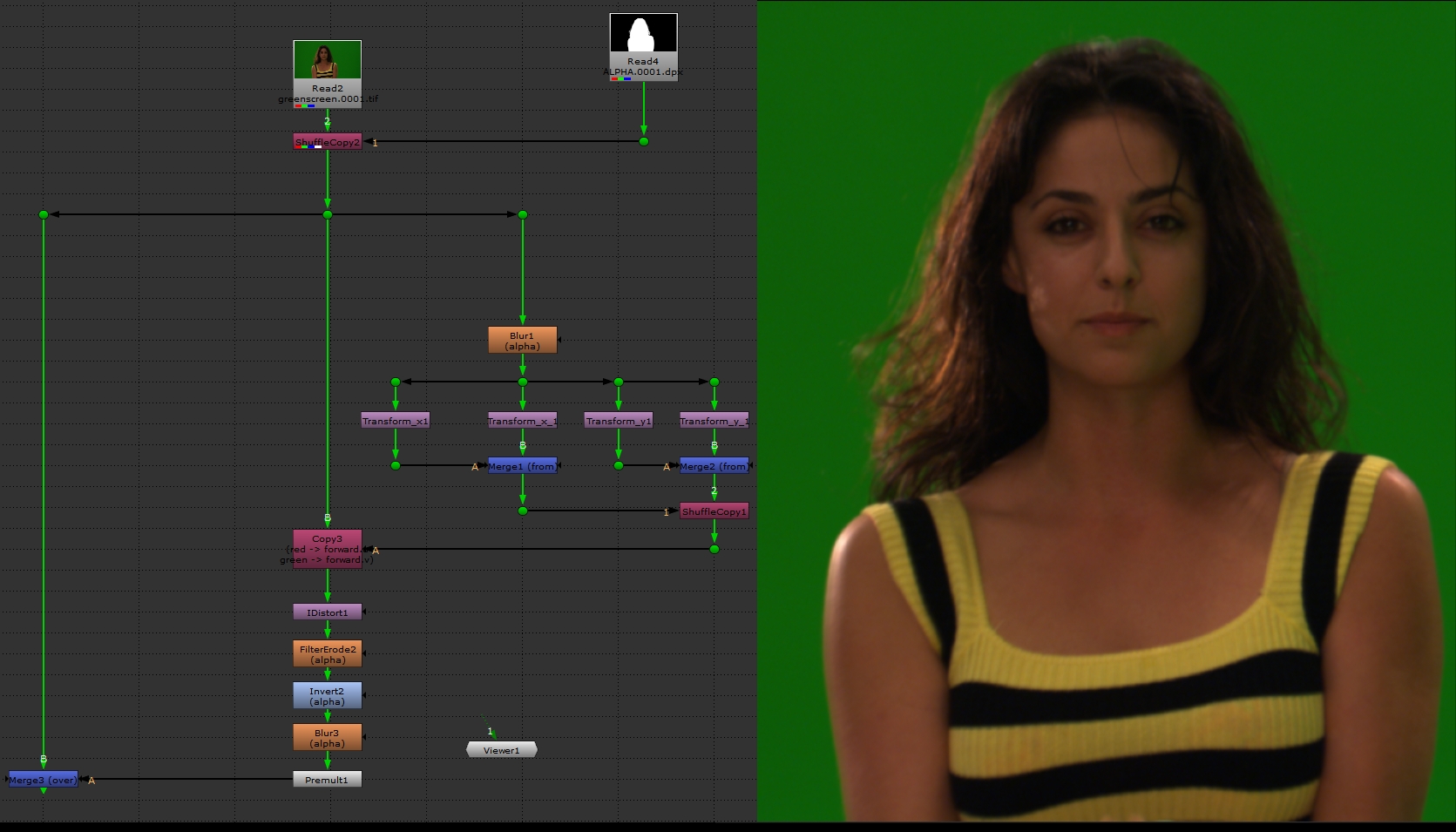This screenshot has height=832, width=1456.
Task: Select the Merge3 (over) node
Action: tap(43, 780)
